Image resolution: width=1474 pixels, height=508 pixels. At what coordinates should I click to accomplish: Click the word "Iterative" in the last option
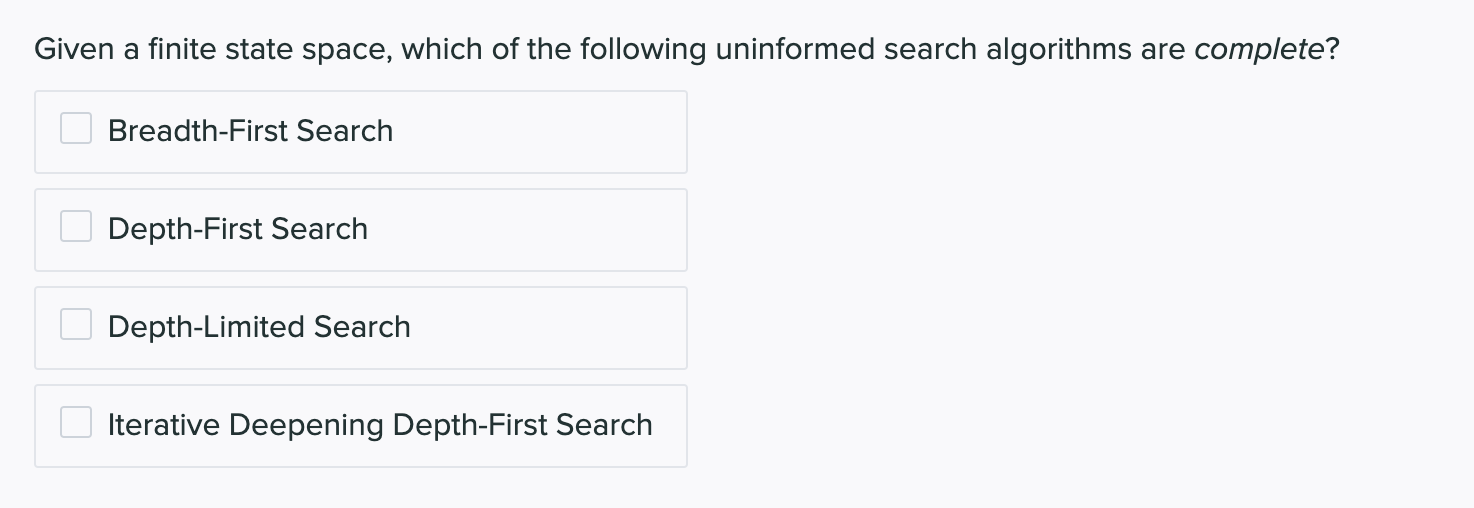[x=164, y=425]
